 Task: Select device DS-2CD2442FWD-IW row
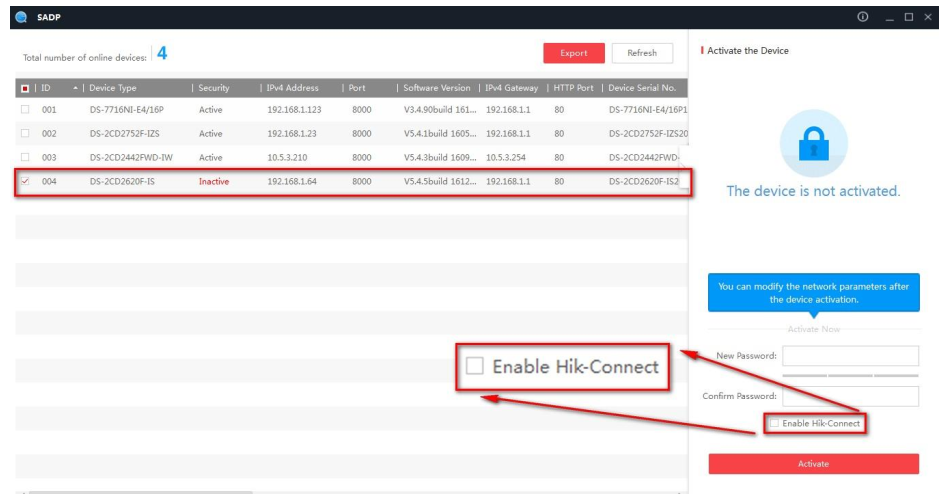pyautogui.click(x=351, y=157)
